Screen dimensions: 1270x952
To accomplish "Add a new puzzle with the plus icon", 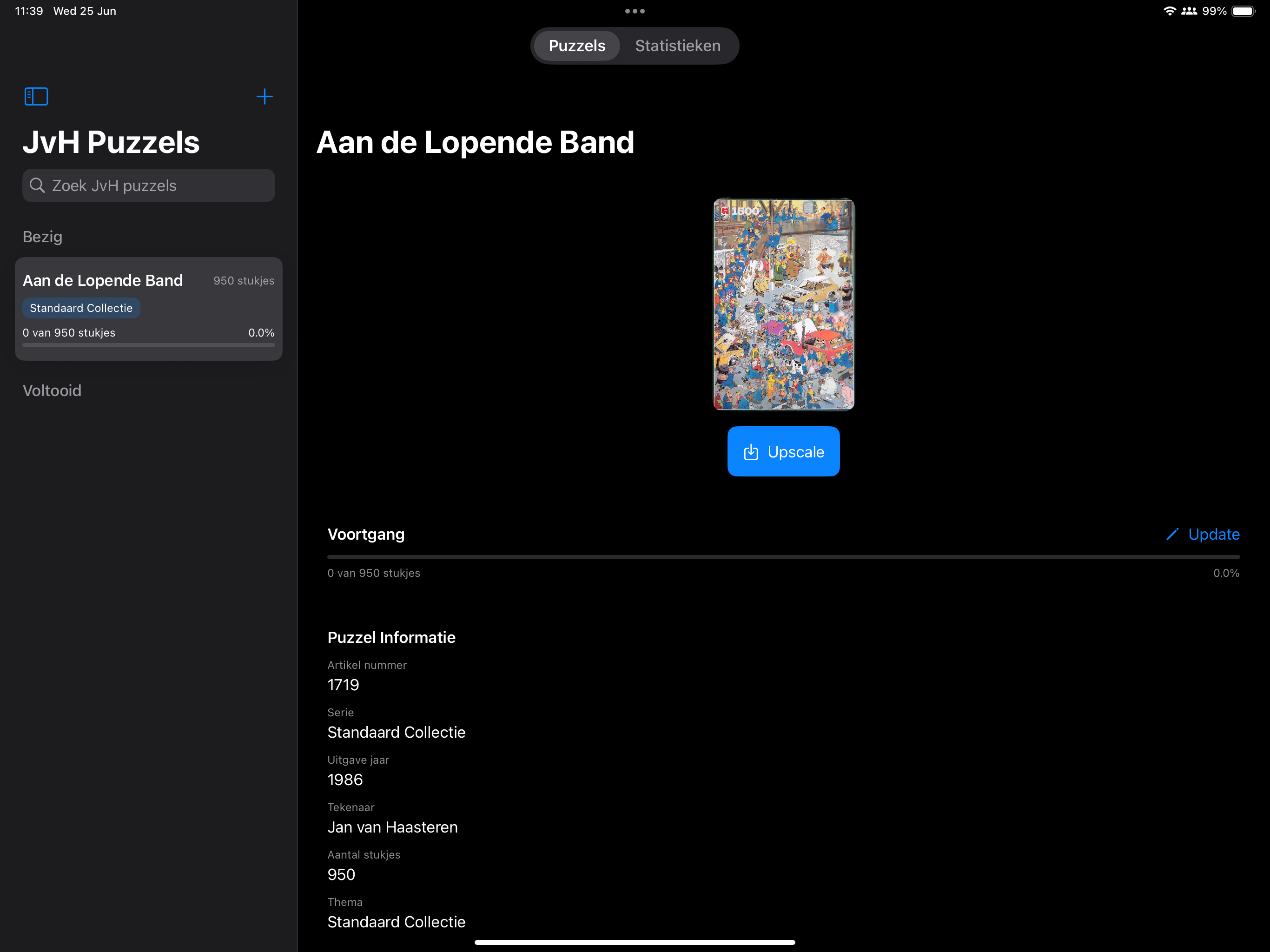I will coord(265,97).
